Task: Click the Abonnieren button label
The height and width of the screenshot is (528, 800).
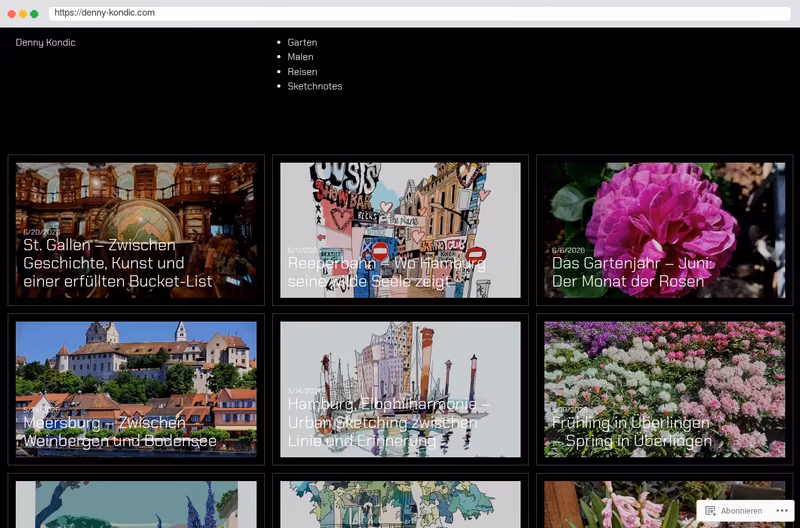Action: (741, 511)
